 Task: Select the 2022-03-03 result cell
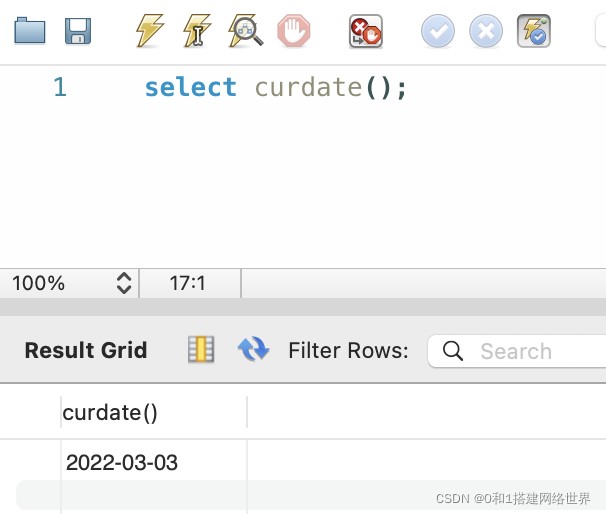pyautogui.click(x=122, y=462)
